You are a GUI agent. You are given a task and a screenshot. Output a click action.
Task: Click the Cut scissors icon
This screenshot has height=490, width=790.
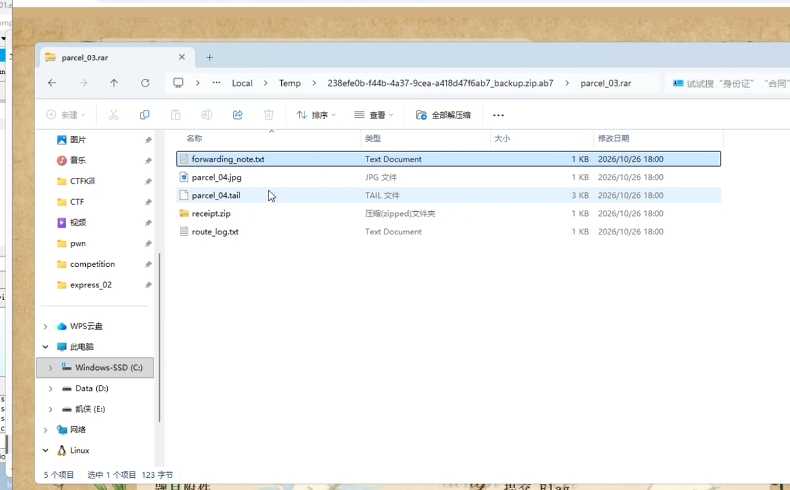pyautogui.click(x=113, y=115)
